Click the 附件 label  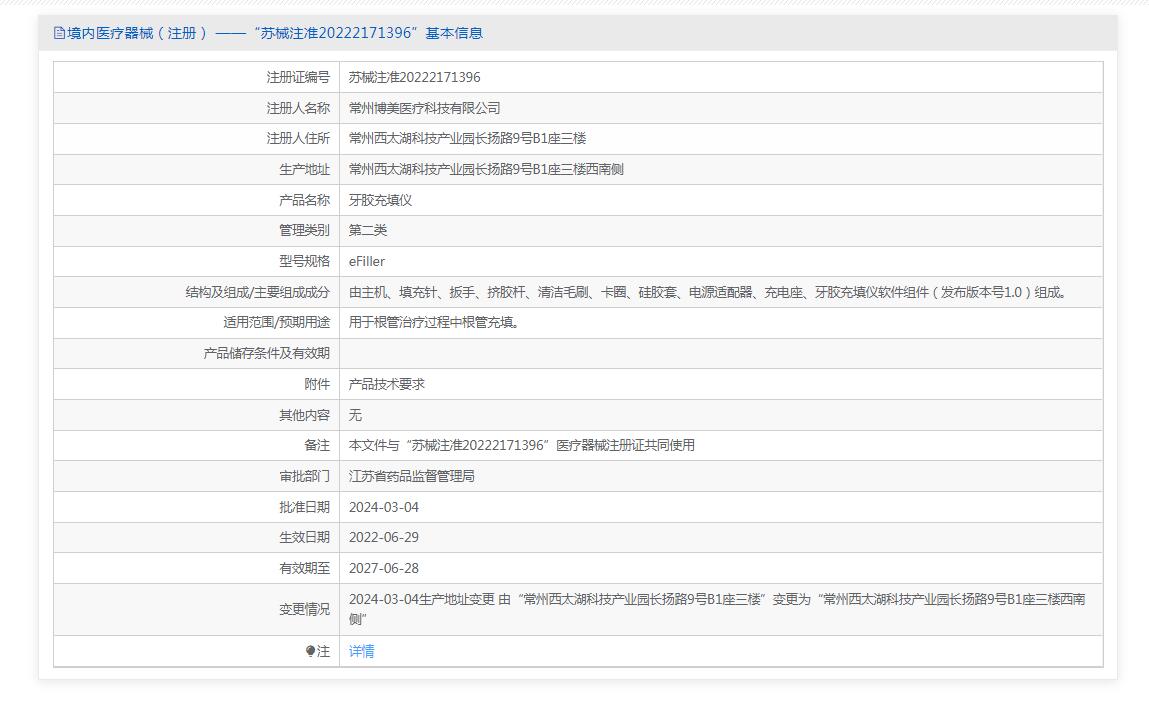(317, 384)
